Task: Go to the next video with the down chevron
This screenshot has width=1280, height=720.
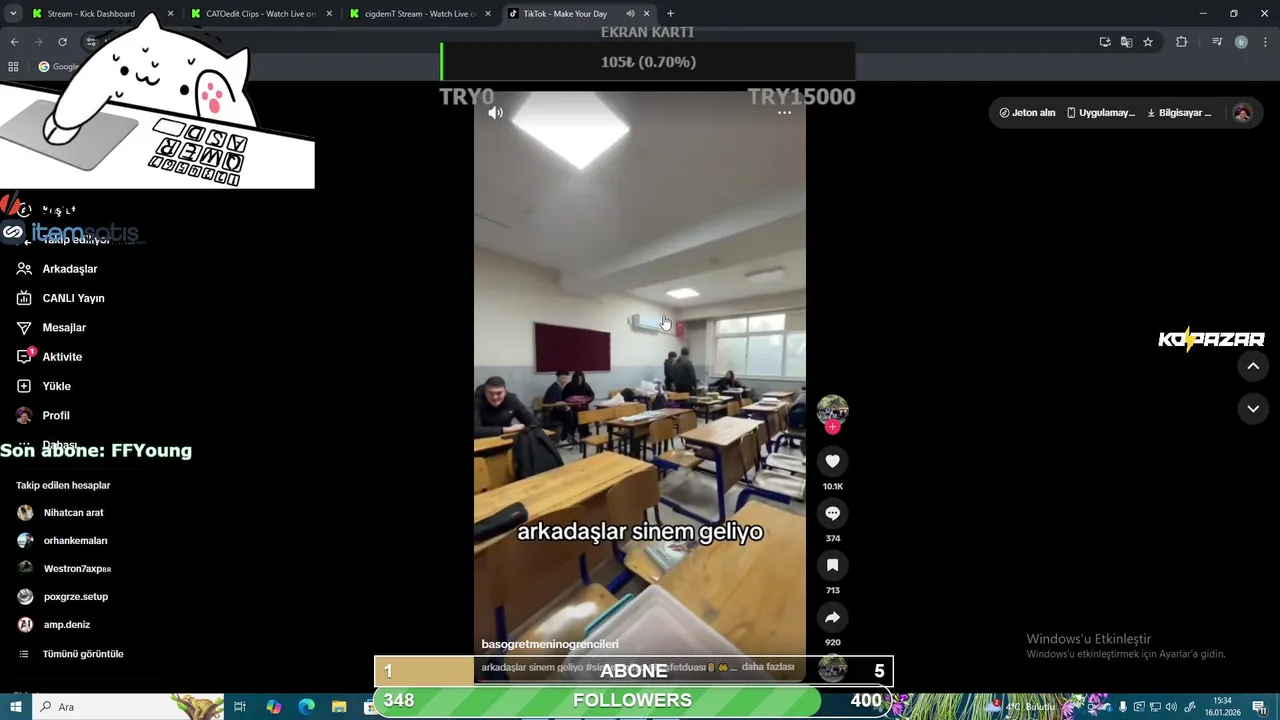Action: pyautogui.click(x=1253, y=409)
